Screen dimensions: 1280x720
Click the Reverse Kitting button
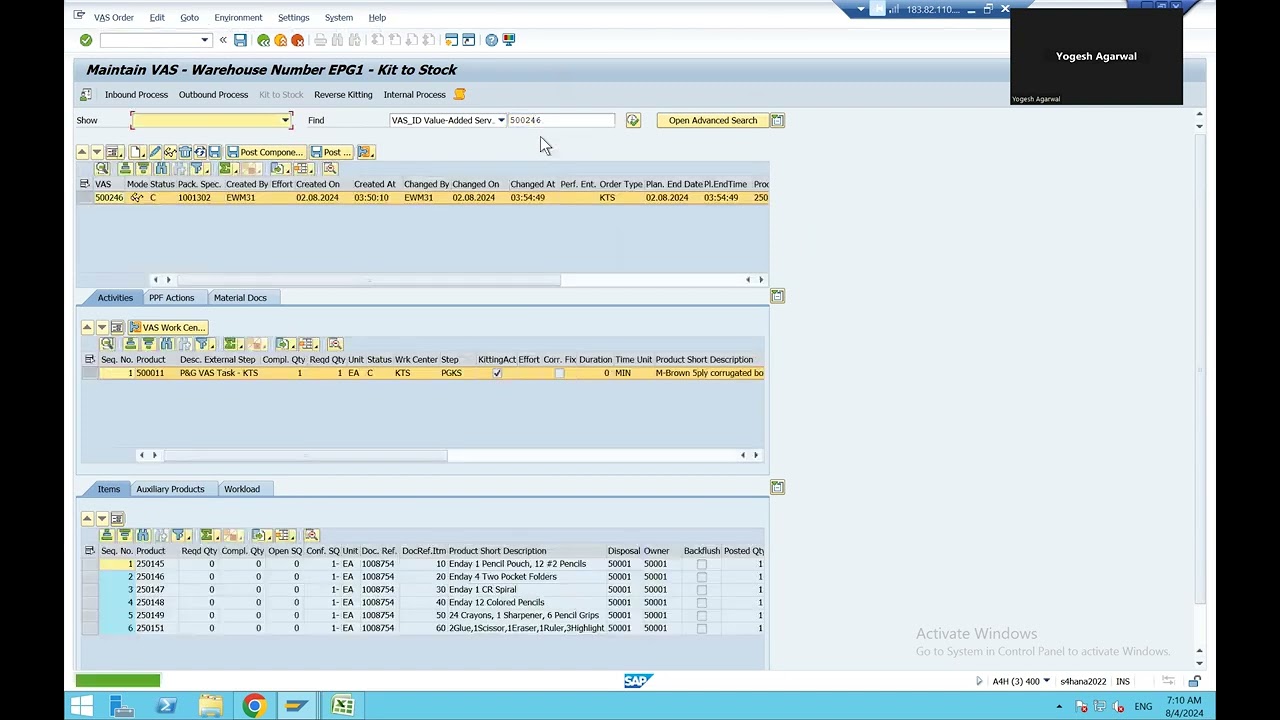(x=343, y=95)
